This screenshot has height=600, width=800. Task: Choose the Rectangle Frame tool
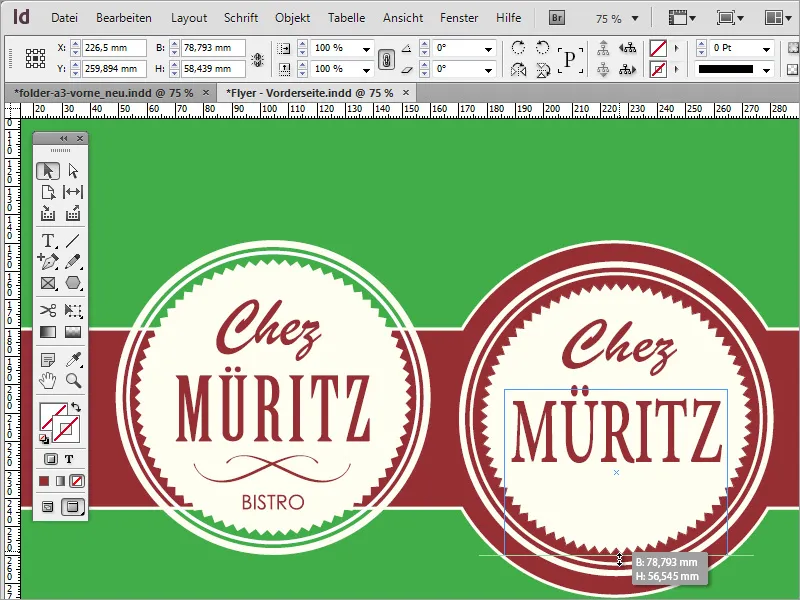click(x=47, y=283)
